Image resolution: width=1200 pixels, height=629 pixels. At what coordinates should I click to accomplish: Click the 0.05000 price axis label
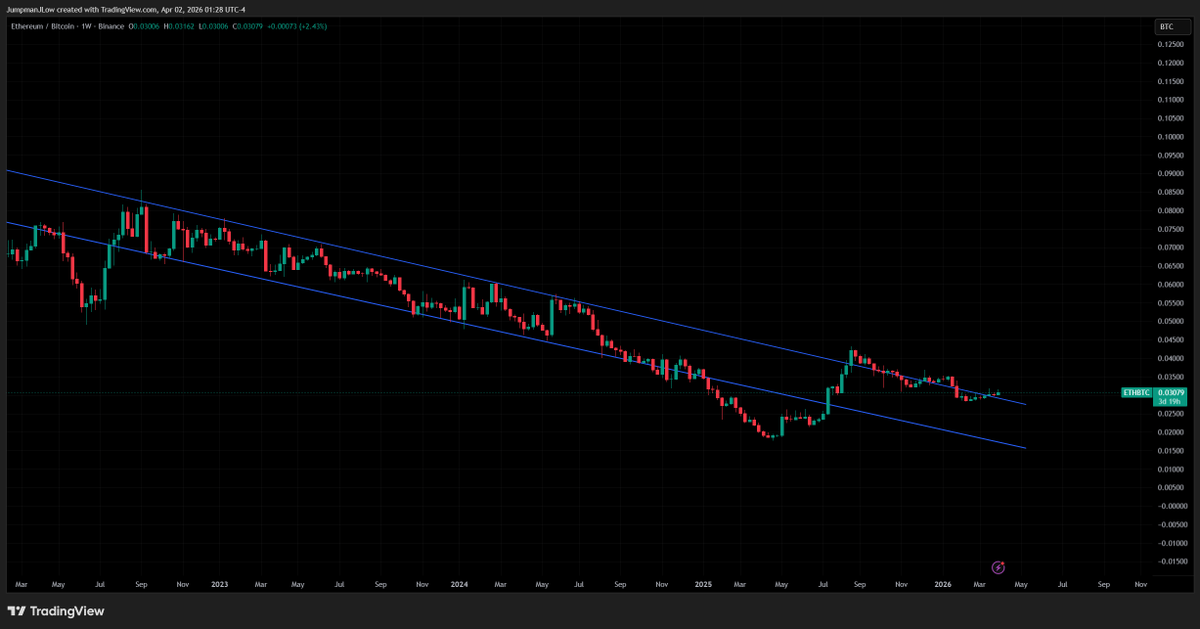coord(1171,322)
